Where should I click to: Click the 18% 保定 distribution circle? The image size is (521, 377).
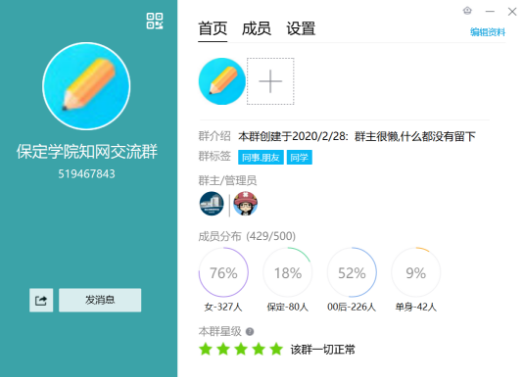click(x=288, y=272)
